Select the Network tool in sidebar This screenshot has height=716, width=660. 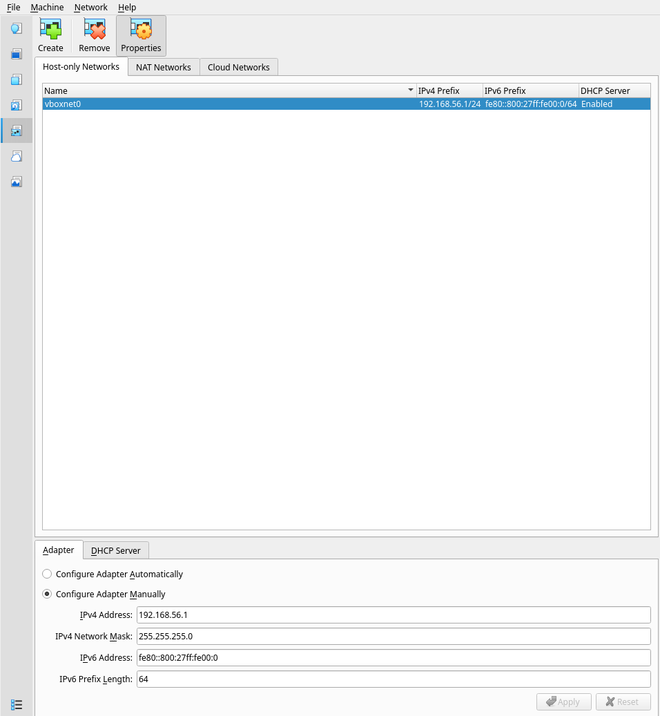point(16,131)
